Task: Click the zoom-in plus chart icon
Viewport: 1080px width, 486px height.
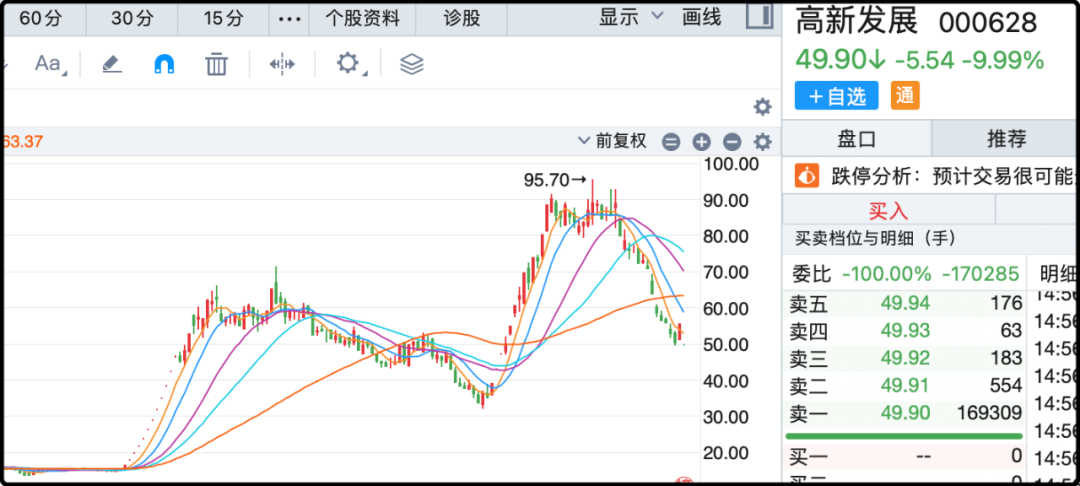Action: [x=701, y=142]
